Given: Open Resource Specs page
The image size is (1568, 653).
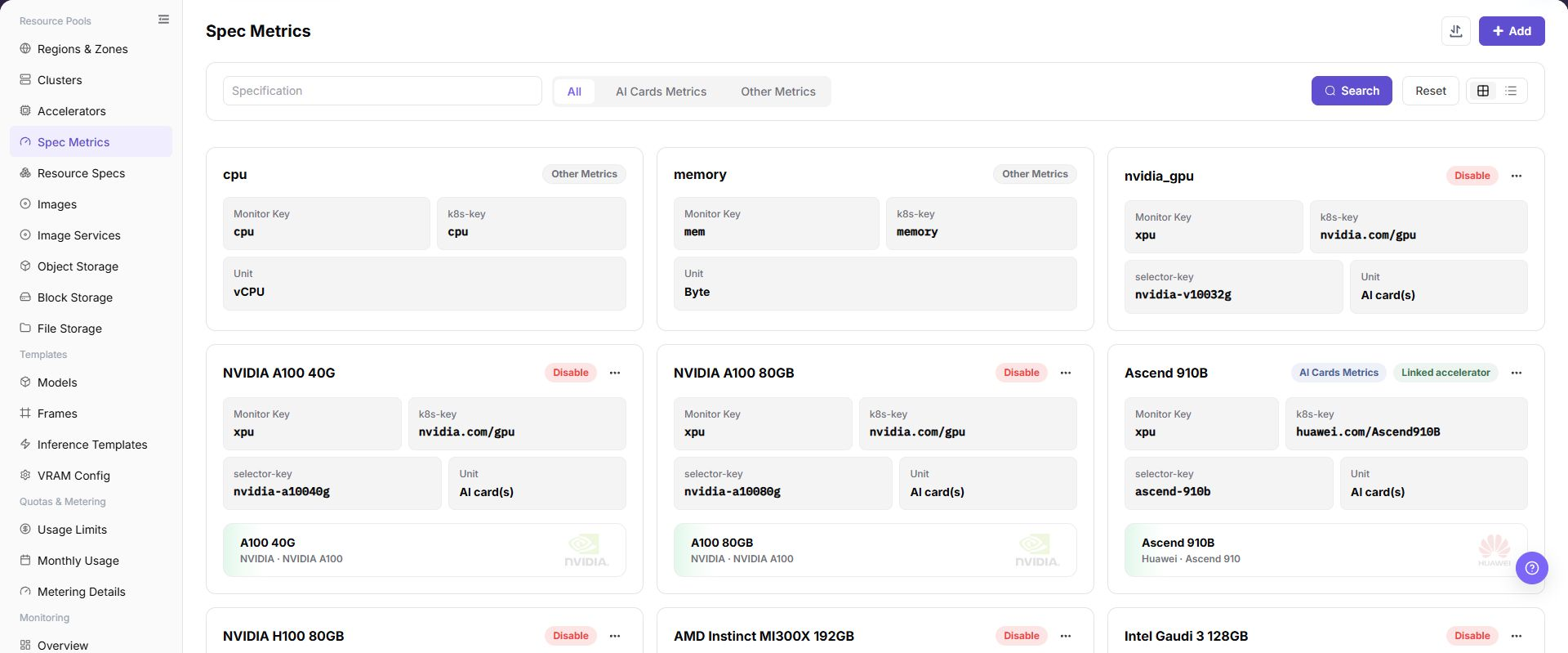Looking at the screenshot, I should [91, 173].
